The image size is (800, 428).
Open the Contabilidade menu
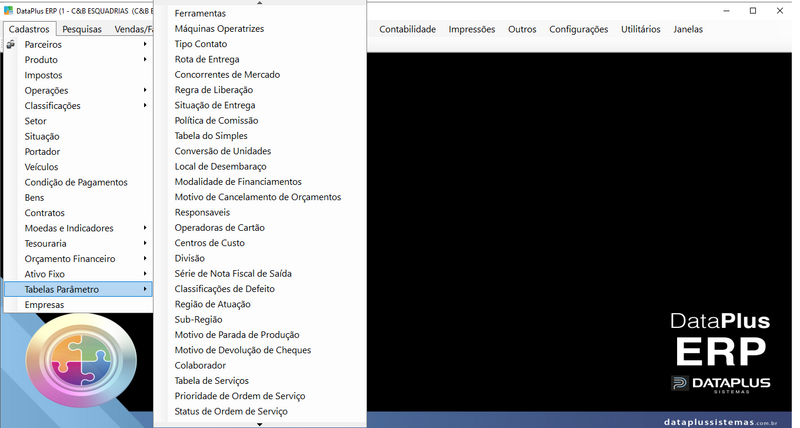(x=407, y=29)
